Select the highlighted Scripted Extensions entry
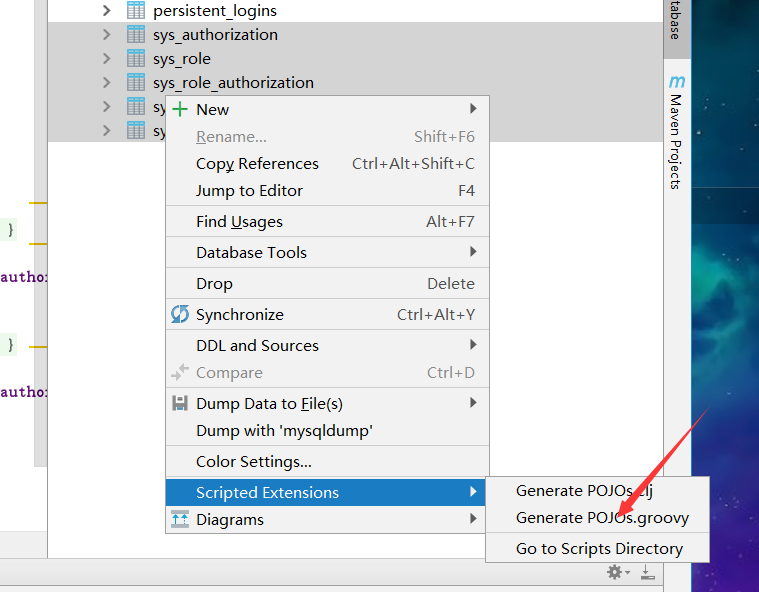 tap(325, 492)
